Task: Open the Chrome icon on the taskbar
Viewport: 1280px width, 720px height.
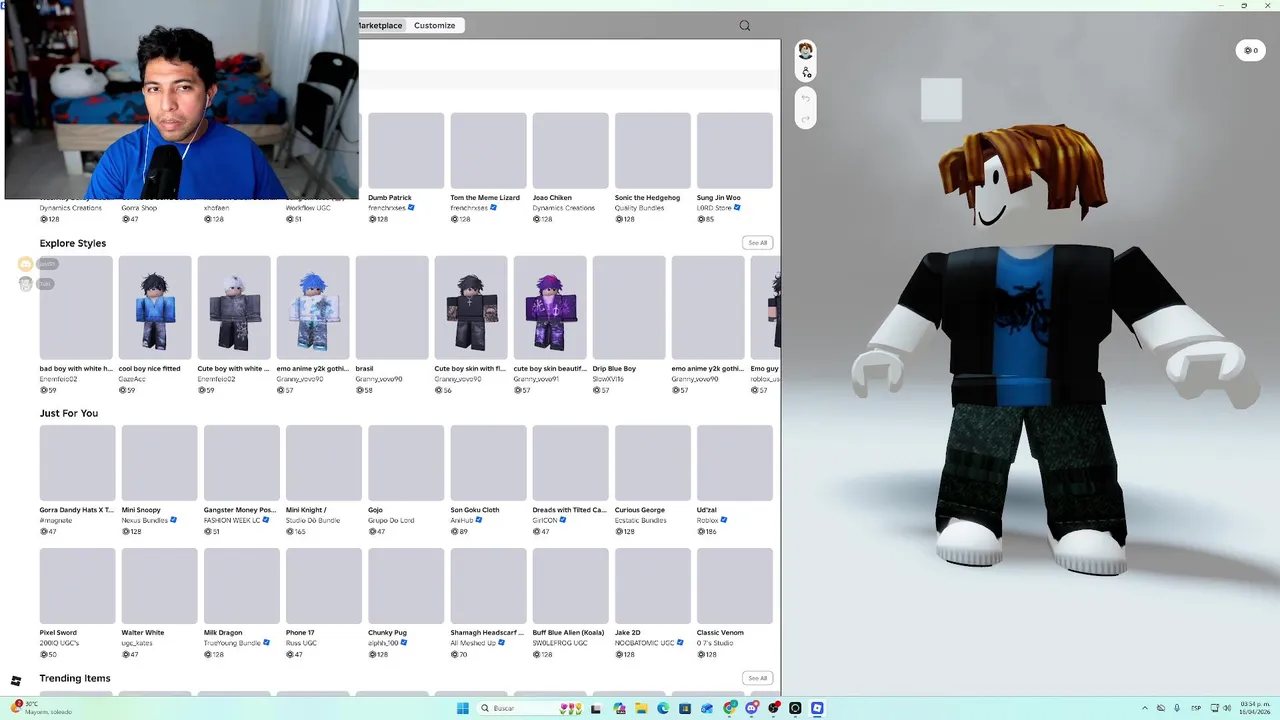Action: coord(729,708)
